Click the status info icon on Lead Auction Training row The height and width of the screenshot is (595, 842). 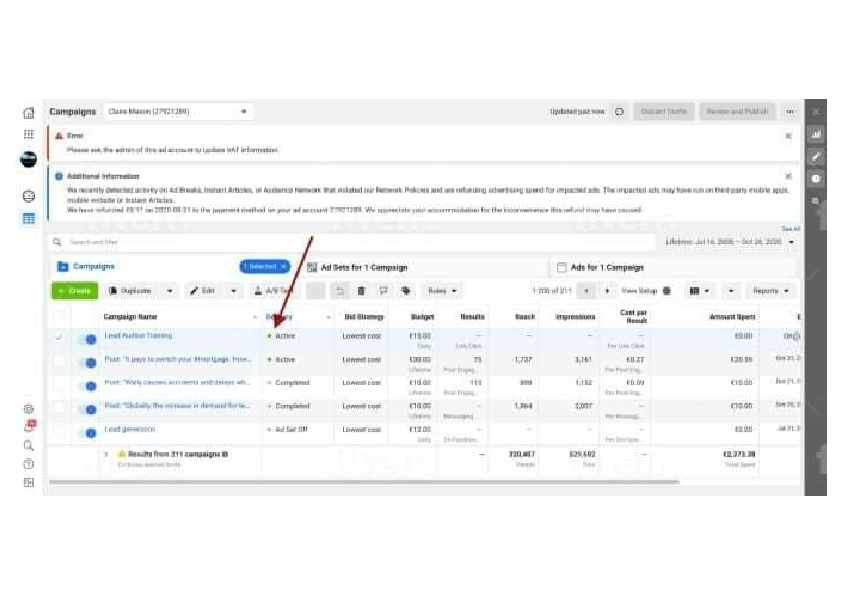click(x=796, y=337)
